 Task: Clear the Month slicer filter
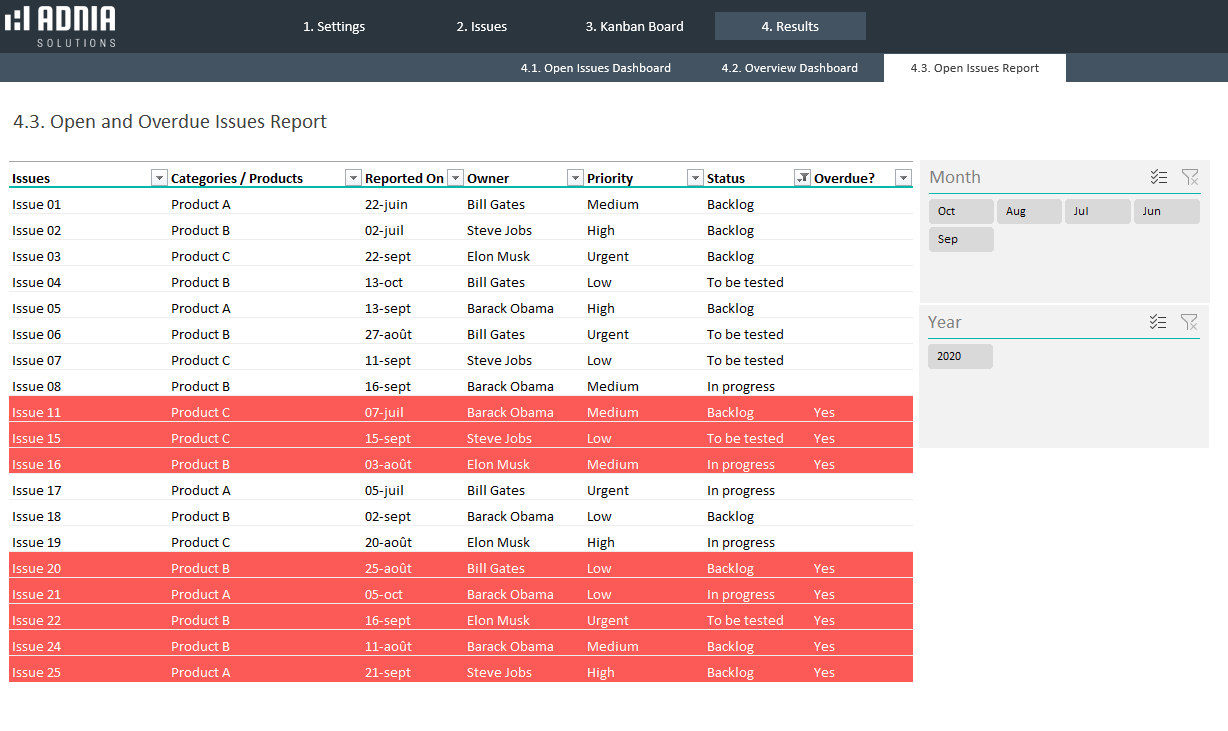click(1190, 177)
